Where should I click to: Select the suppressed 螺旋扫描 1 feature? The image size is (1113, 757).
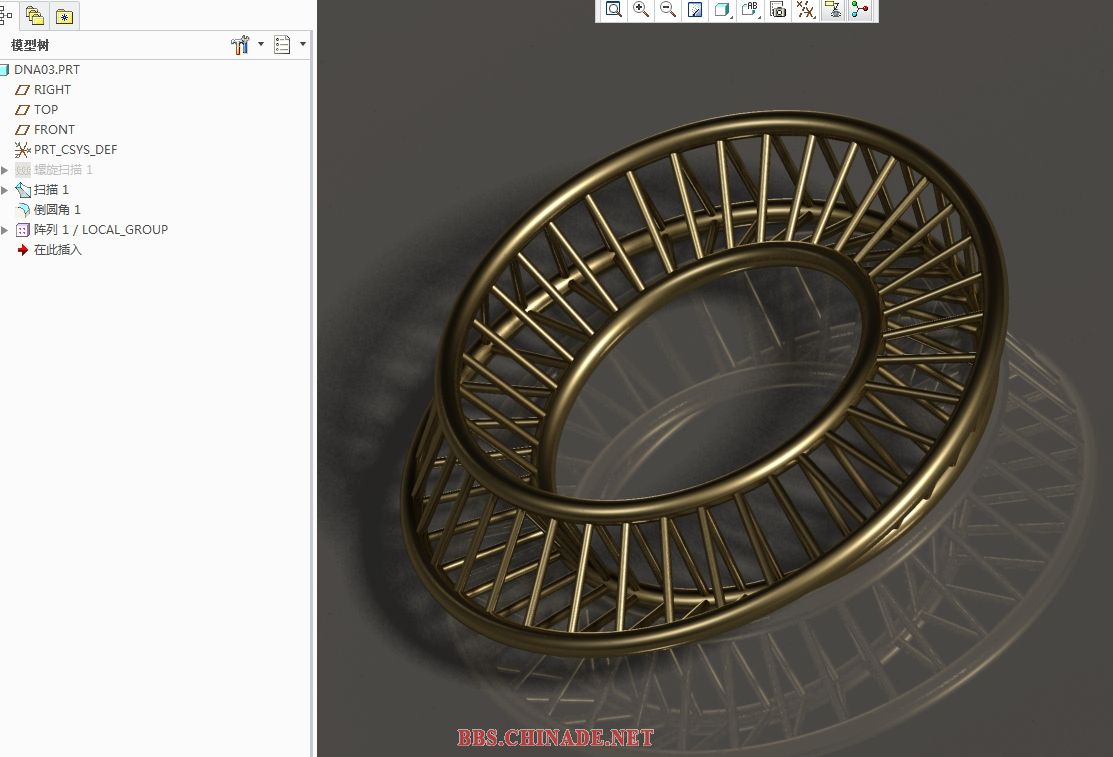pyautogui.click(x=63, y=170)
